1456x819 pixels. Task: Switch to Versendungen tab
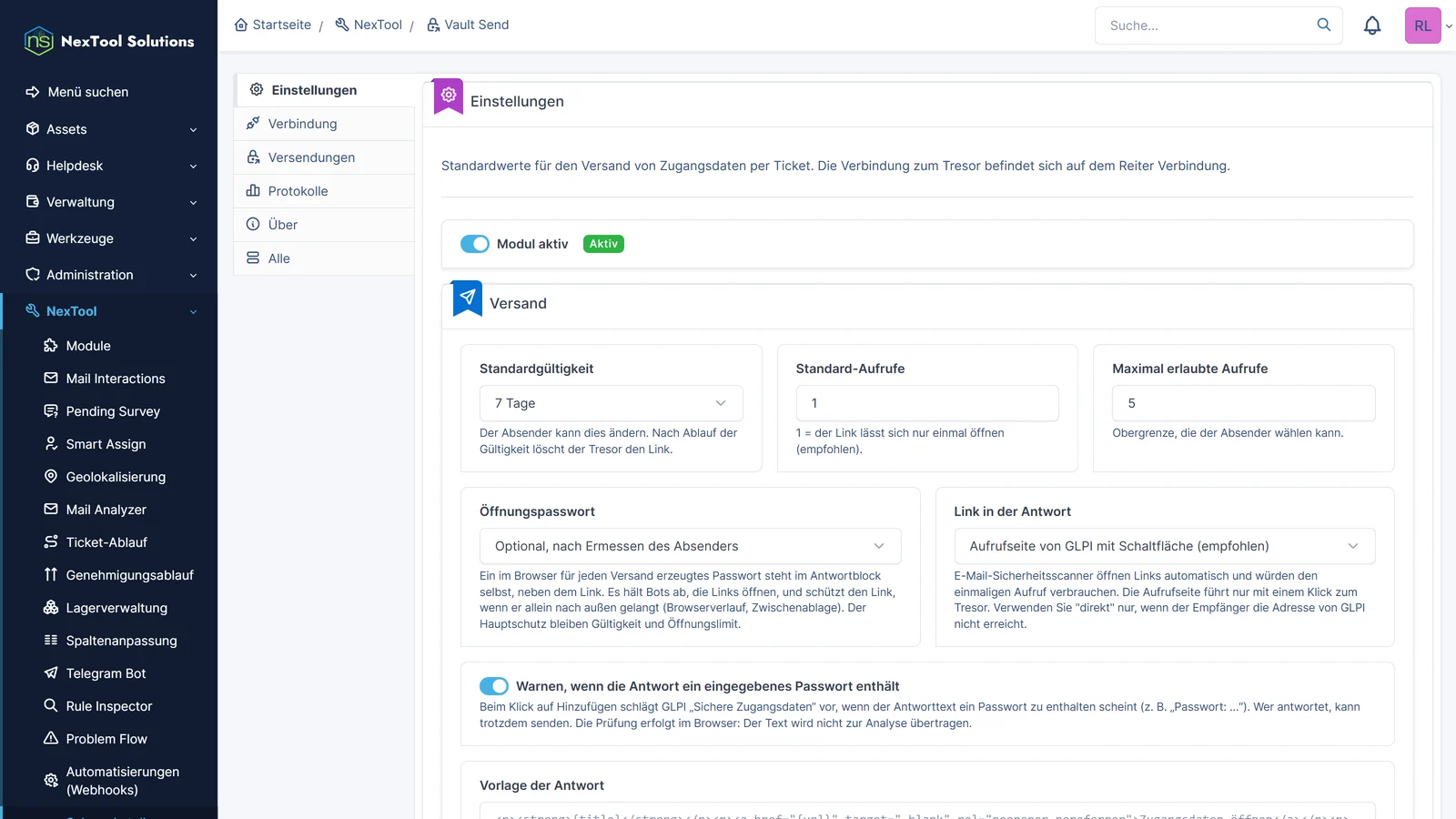point(325,157)
